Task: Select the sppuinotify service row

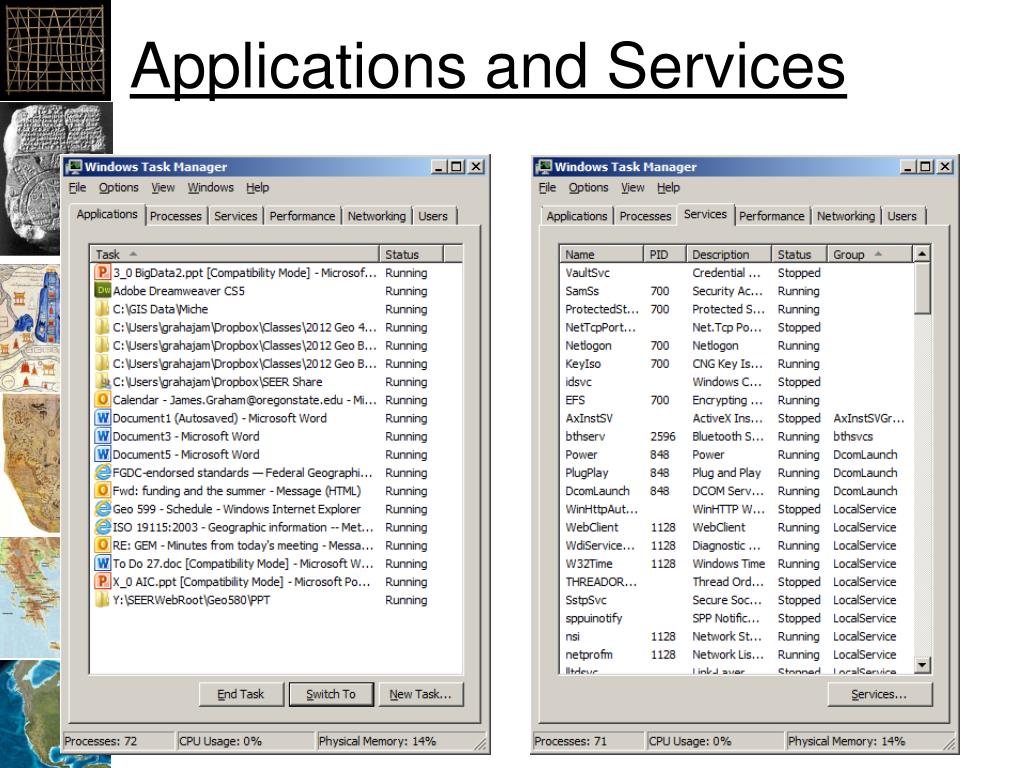Action: click(736, 618)
